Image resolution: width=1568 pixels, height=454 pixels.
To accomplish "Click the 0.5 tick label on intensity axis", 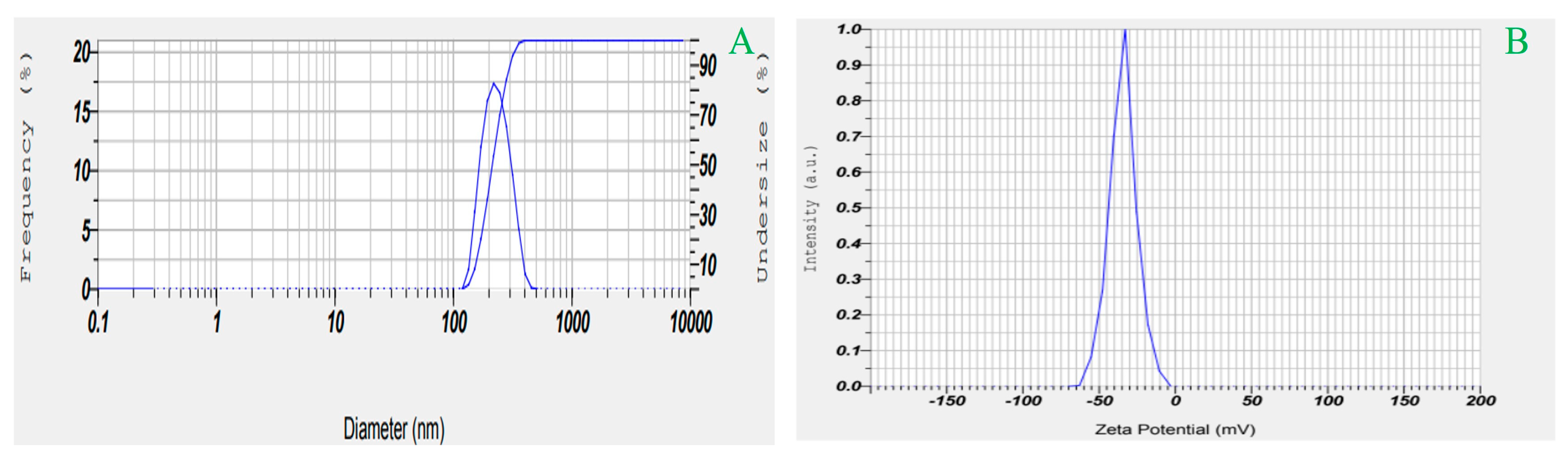I will [x=849, y=208].
